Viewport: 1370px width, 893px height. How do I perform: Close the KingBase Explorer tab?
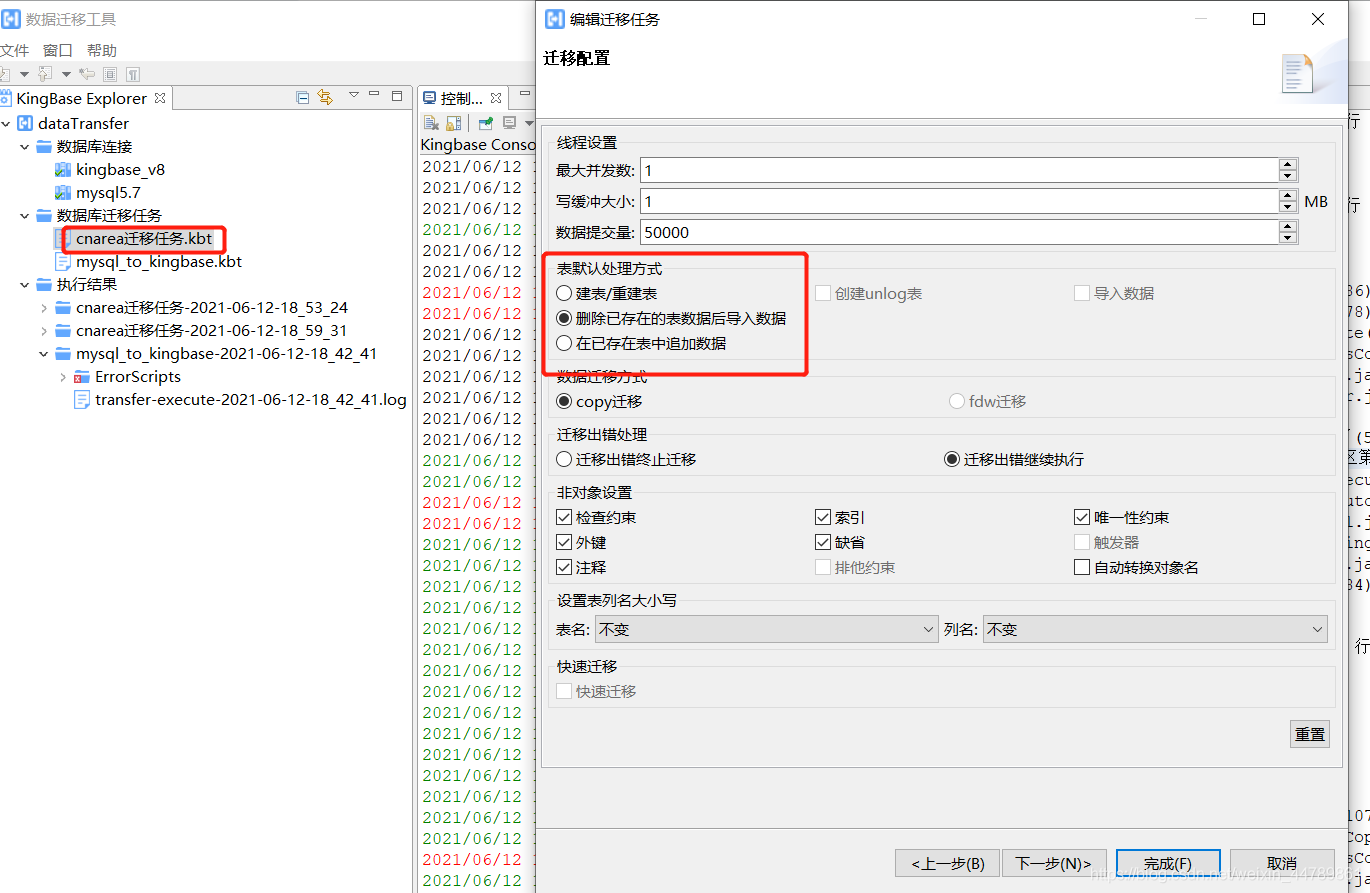point(160,97)
